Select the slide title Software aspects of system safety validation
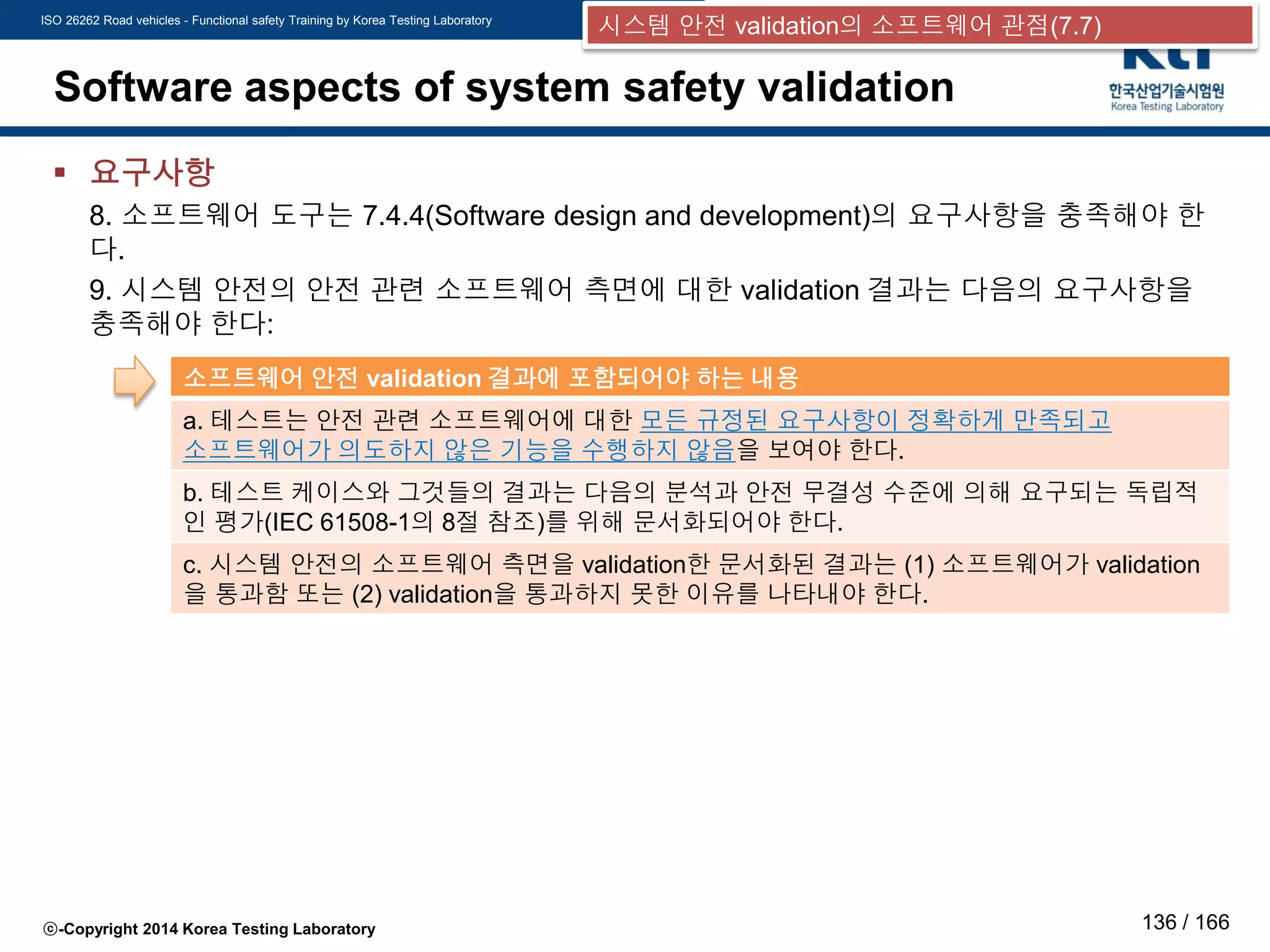Image resolution: width=1270 pixels, height=952 pixels. click(x=504, y=87)
